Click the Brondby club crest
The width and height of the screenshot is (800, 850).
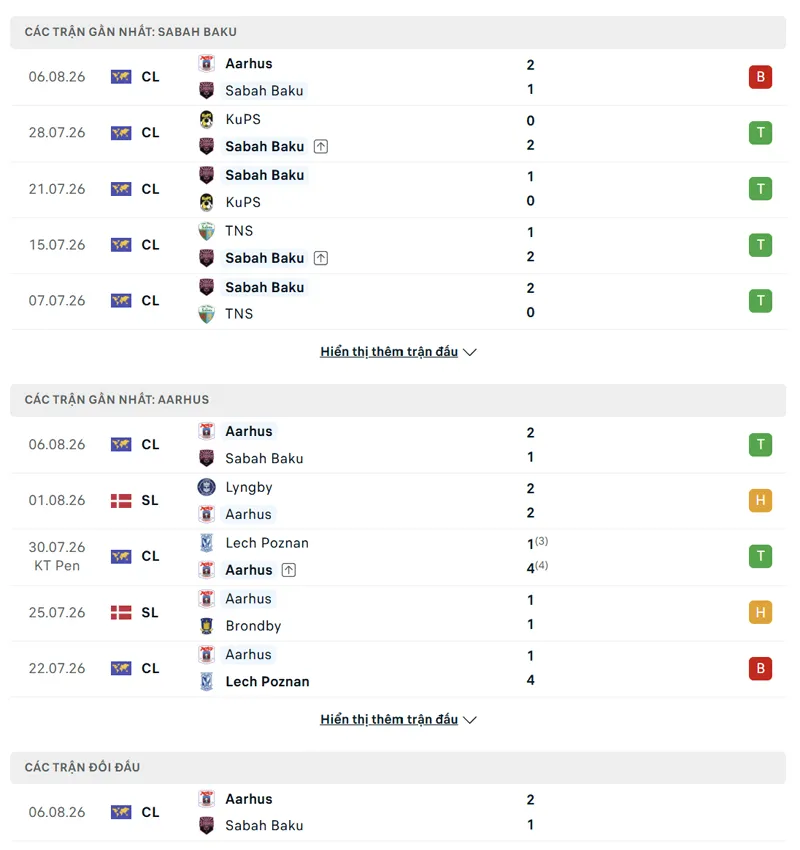[206, 626]
